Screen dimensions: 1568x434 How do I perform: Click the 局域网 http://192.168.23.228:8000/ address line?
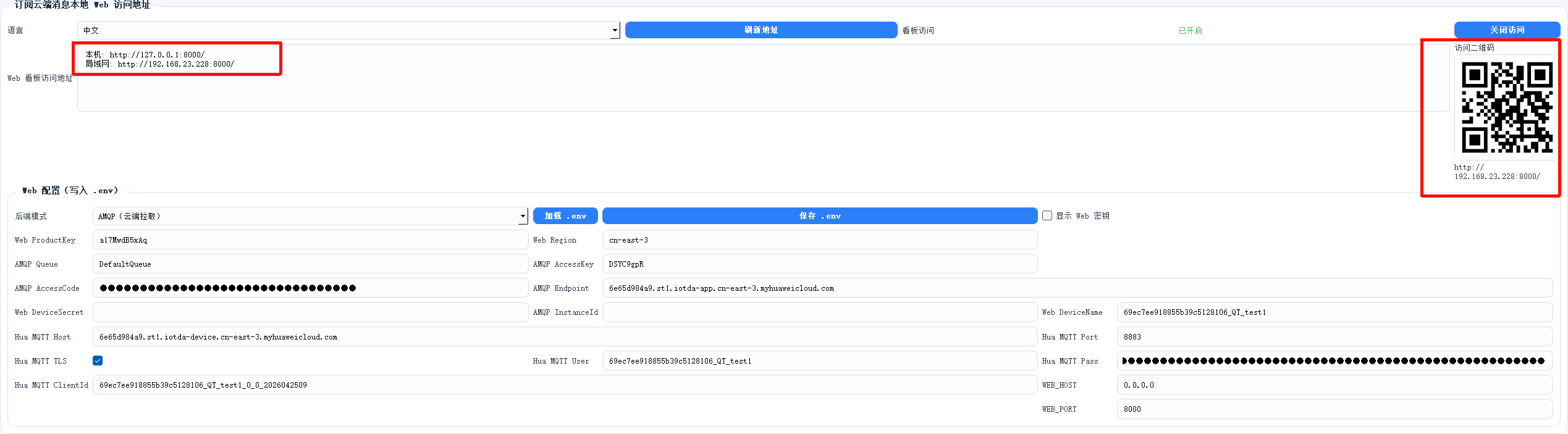click(x=160, y=64)
